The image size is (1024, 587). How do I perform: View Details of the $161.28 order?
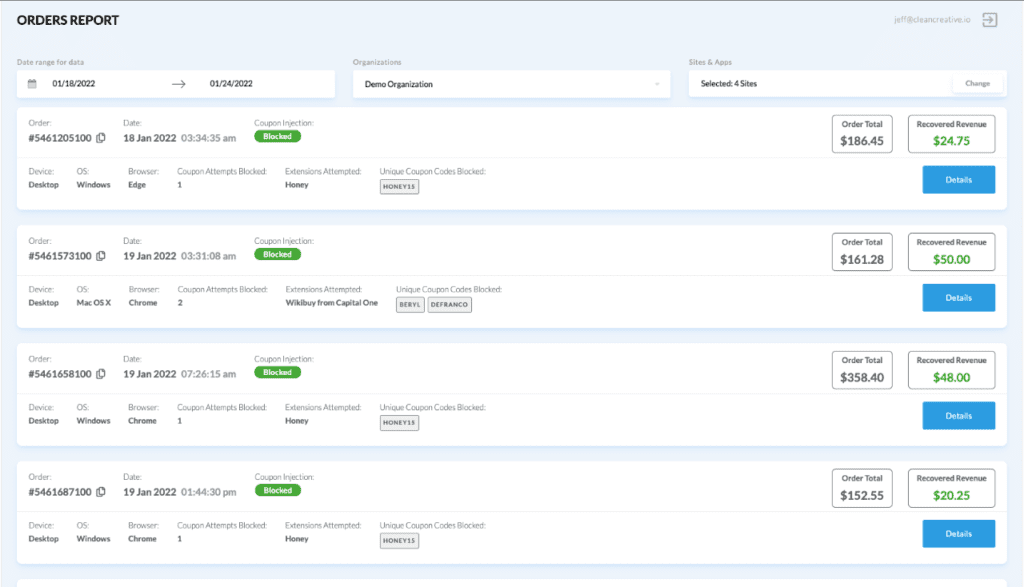pyautogui.click(x=958, y=298)
